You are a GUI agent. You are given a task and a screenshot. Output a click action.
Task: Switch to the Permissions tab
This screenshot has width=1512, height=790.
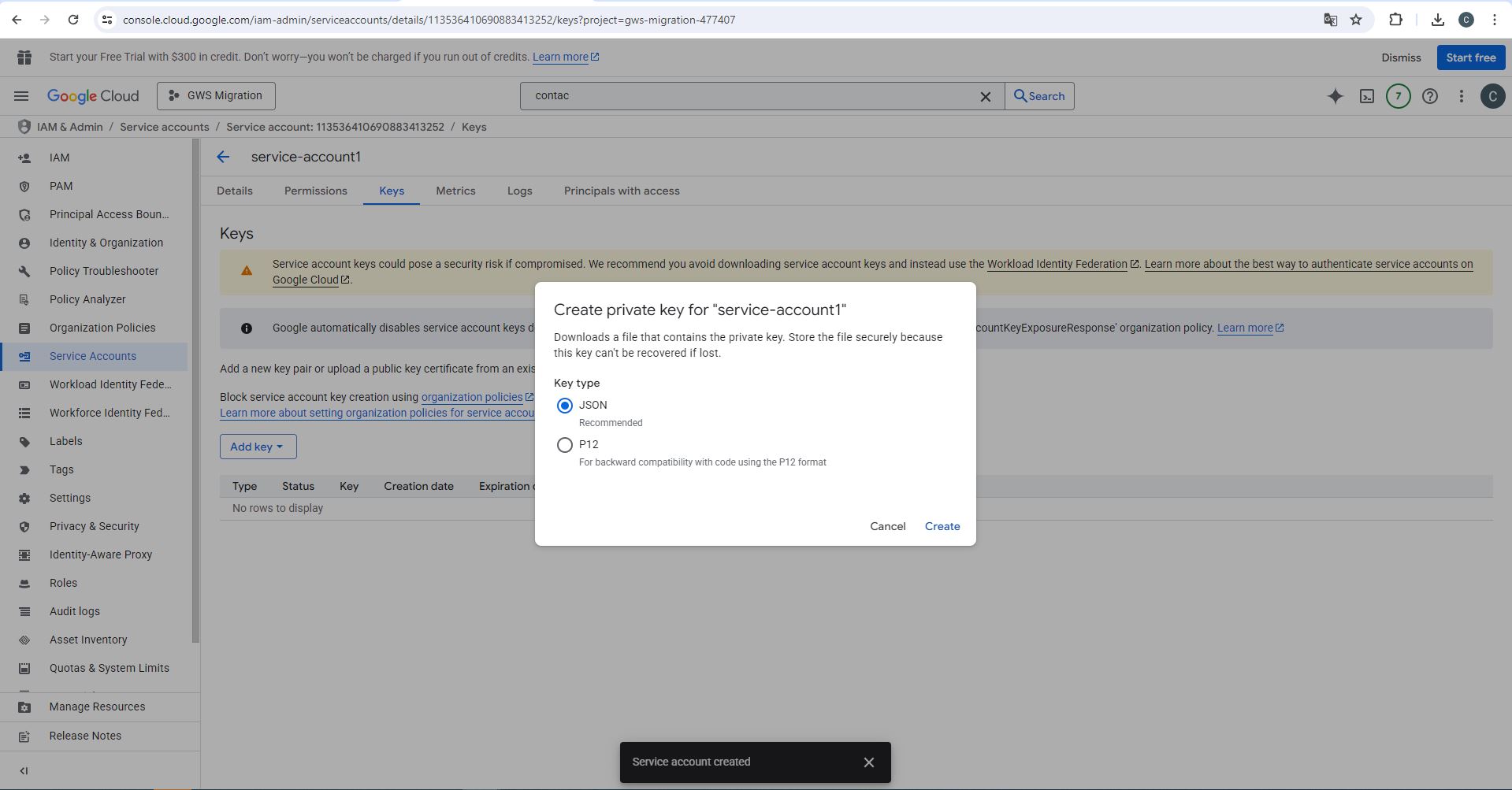click(x=315, y=191)
